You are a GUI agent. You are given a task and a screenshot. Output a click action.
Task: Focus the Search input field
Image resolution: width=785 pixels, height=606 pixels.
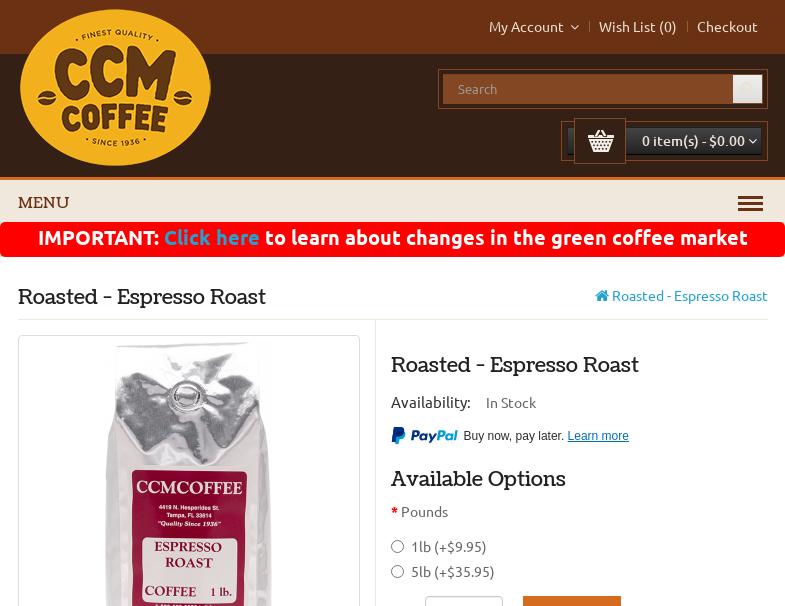[x=588, y=89]
